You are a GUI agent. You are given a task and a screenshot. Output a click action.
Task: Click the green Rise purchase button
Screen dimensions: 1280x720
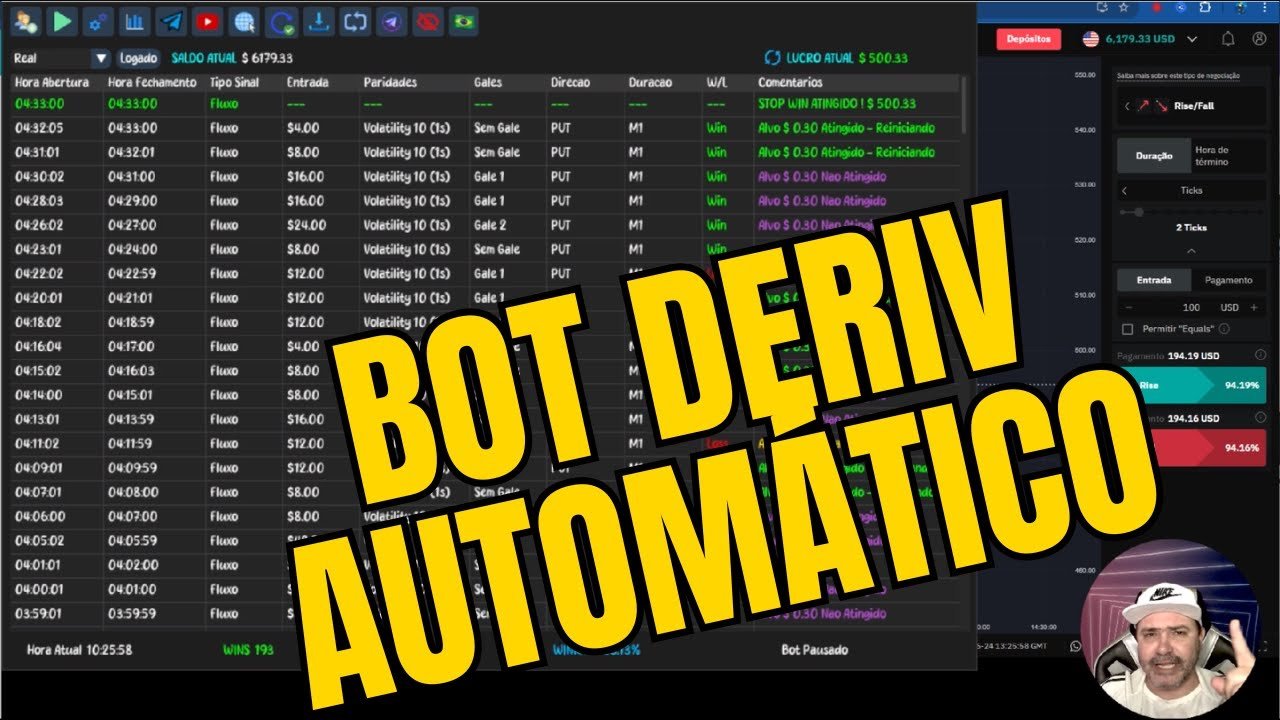tap(1190, 385)
